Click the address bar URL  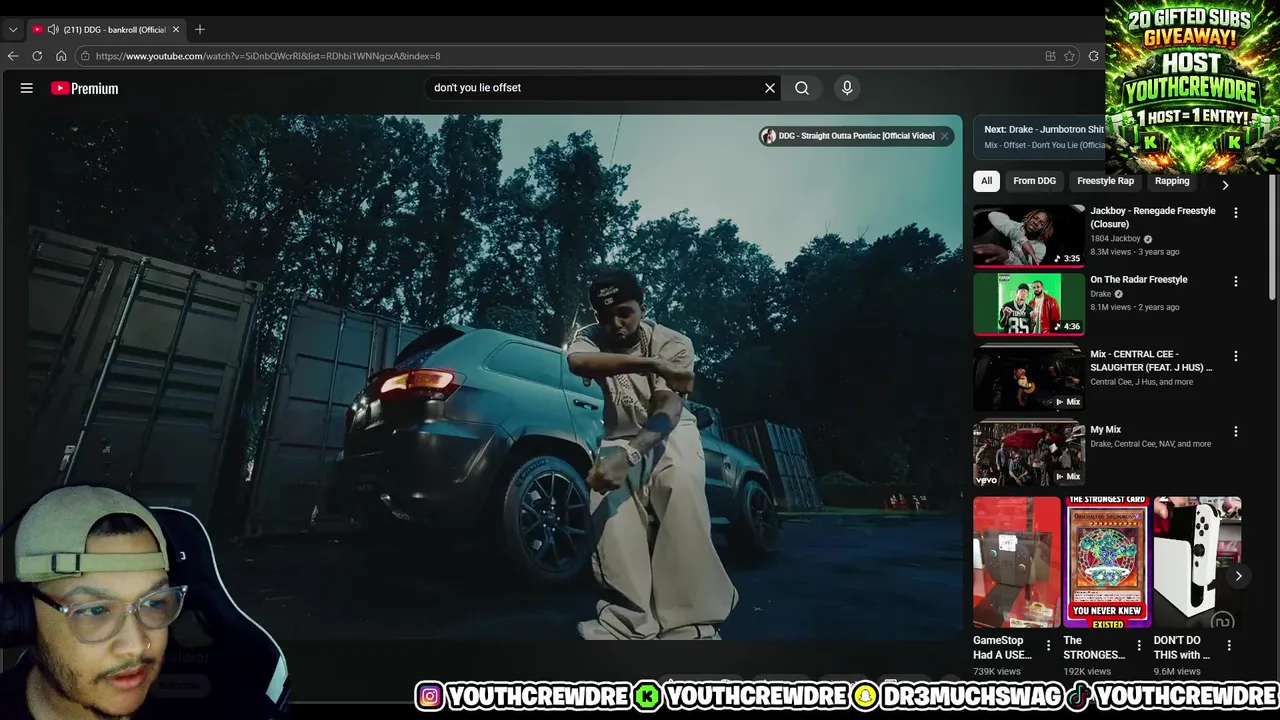(268, 56)
